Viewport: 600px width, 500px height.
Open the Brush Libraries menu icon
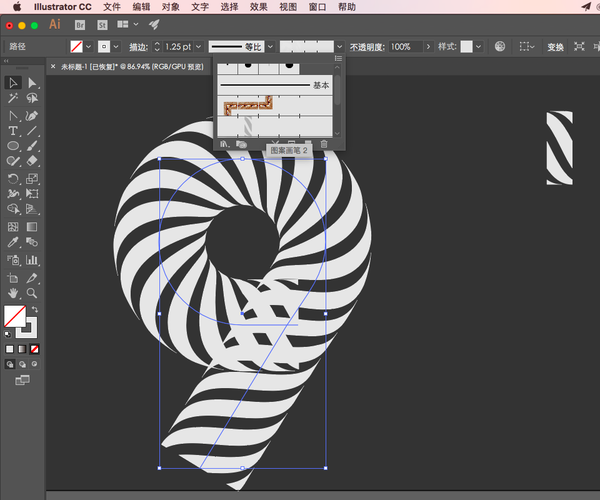pyautogui.click(x=224, y=145)
